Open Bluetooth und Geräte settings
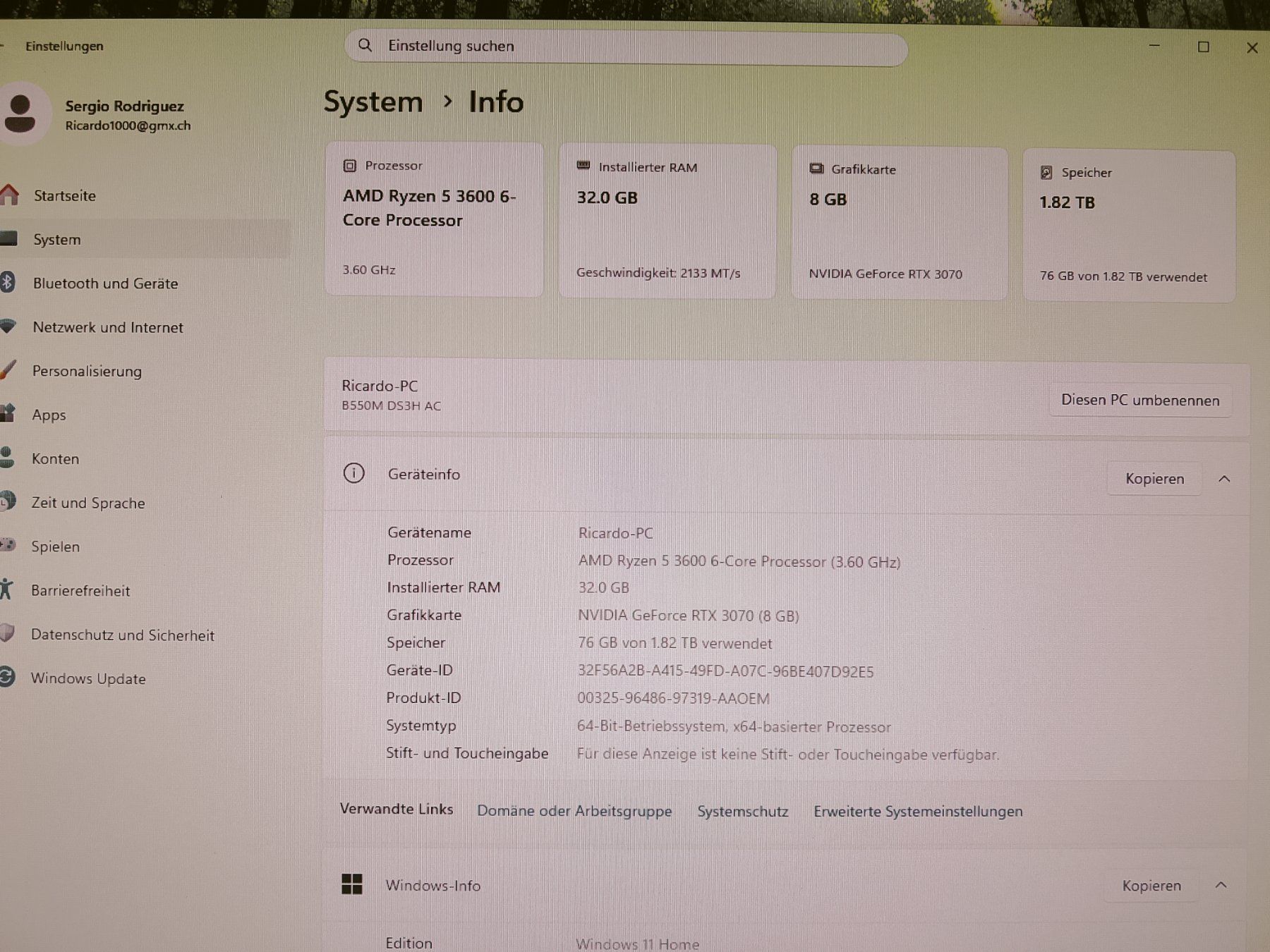The width and height of the screenshot is (1270, 952). pyautogui.click(x=143, y=283)
